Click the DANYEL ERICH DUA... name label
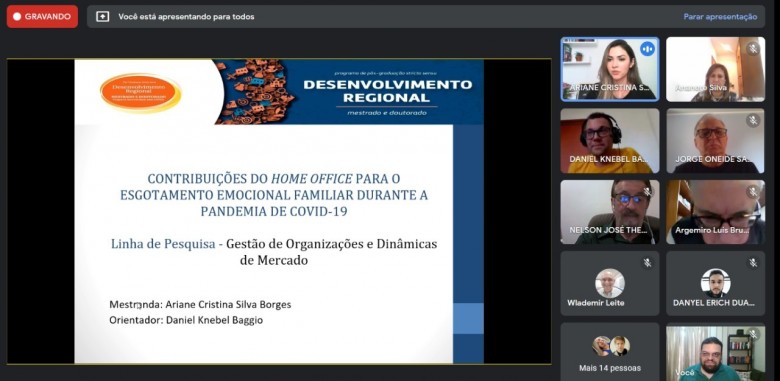Image resolution: width=780 pixels, height=381 pixels. 713,302
